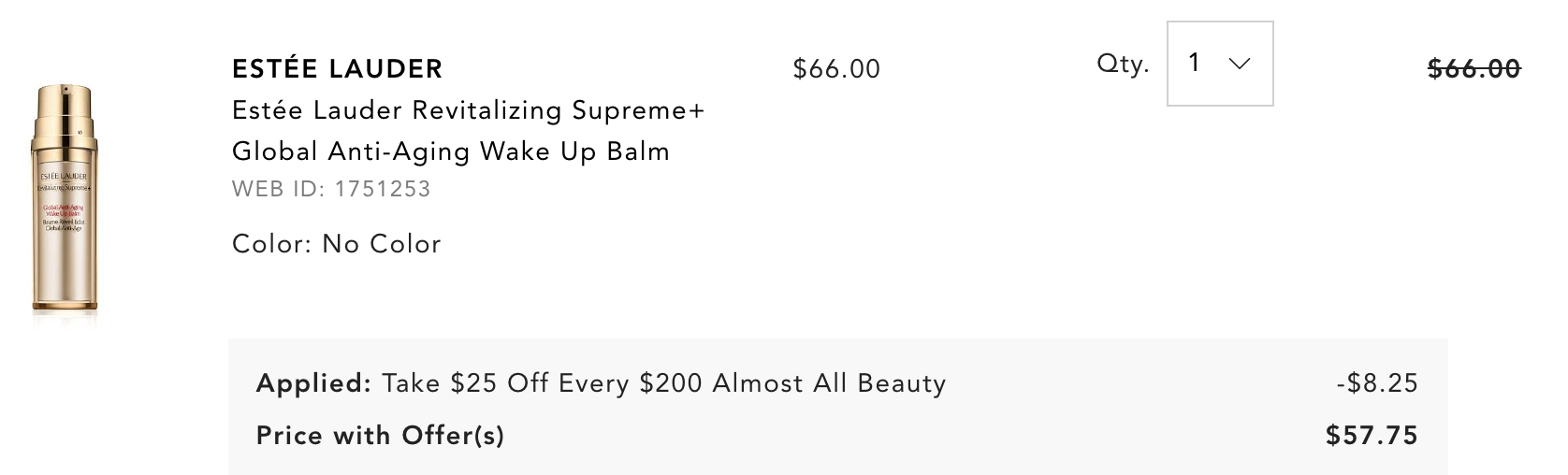Click the crossed-out $66.00 total

point(1474,69)
